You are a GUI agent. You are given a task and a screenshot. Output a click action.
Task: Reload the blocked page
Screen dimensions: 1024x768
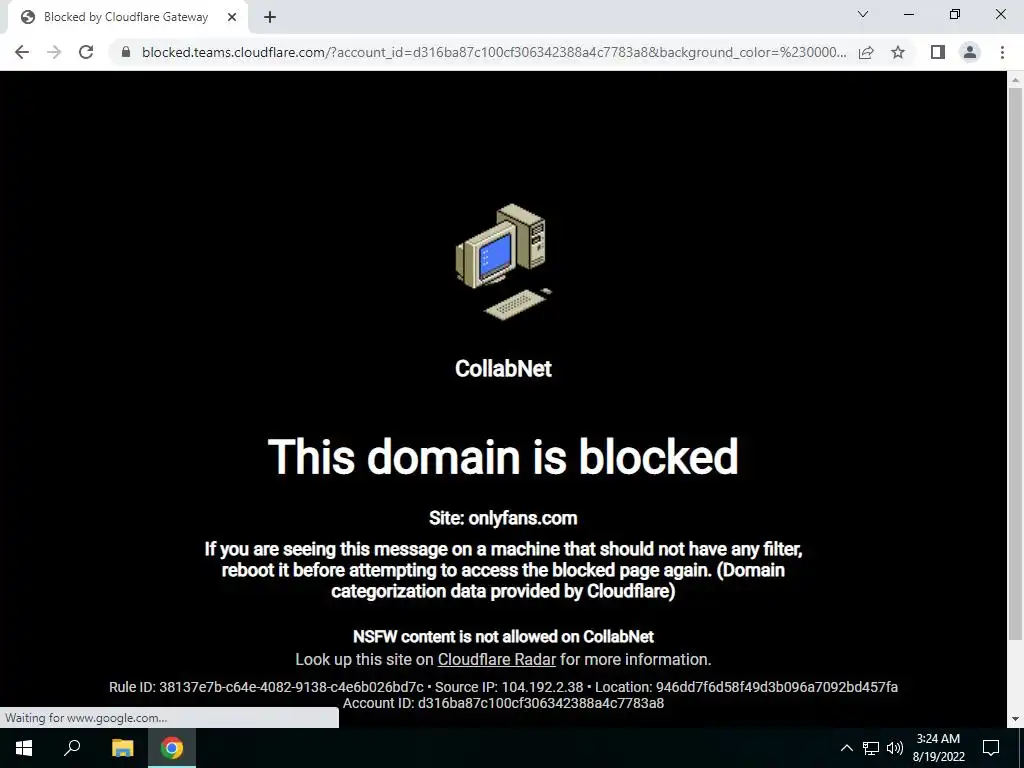[x=86, y=52]
